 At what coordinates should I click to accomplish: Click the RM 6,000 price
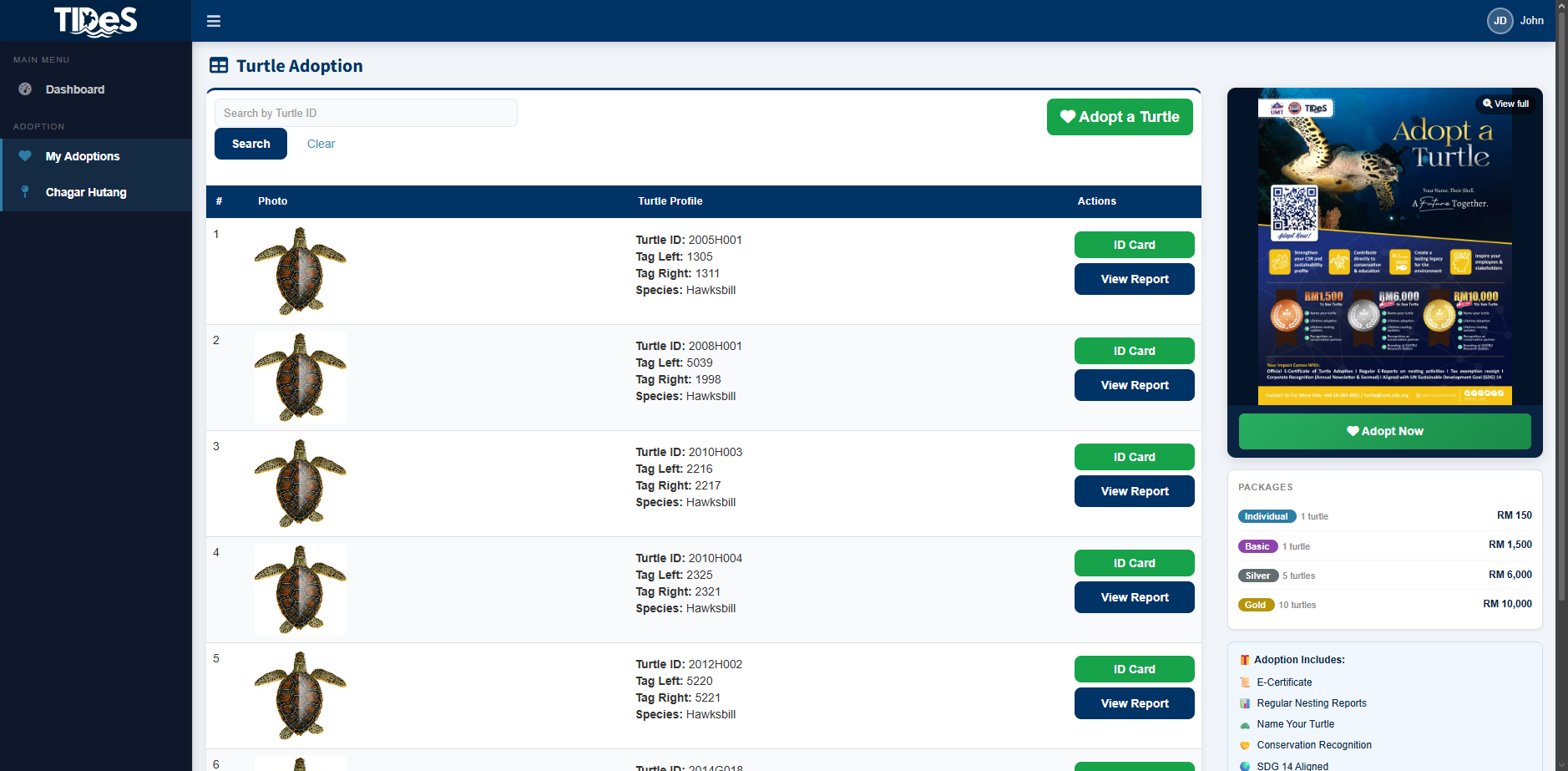[x=1510, y=575]
